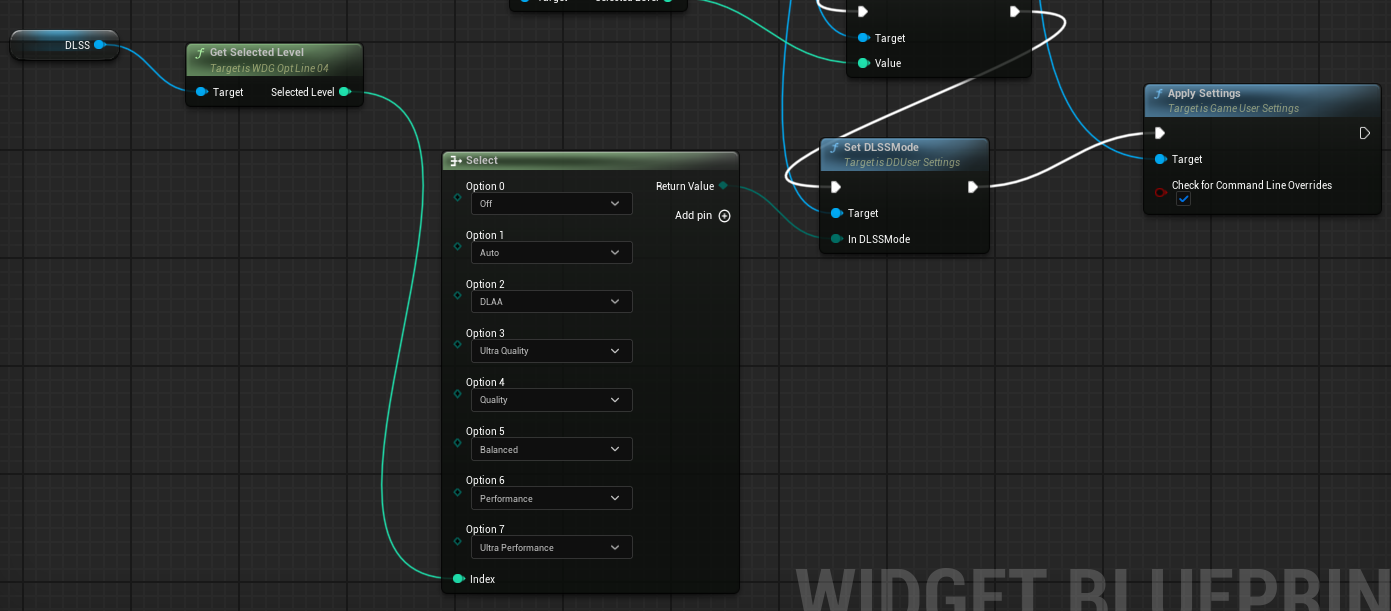Toggle Check for Command Line Overrides checkbox

[1184, 199]
